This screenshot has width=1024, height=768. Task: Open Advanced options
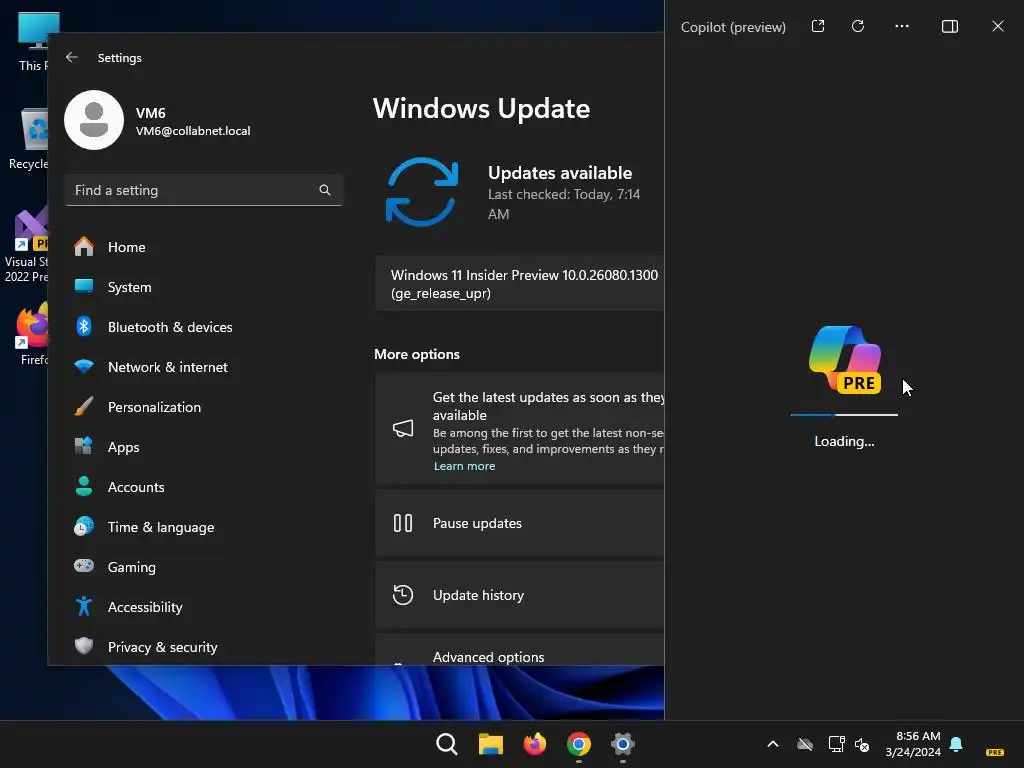pos(520,650)
